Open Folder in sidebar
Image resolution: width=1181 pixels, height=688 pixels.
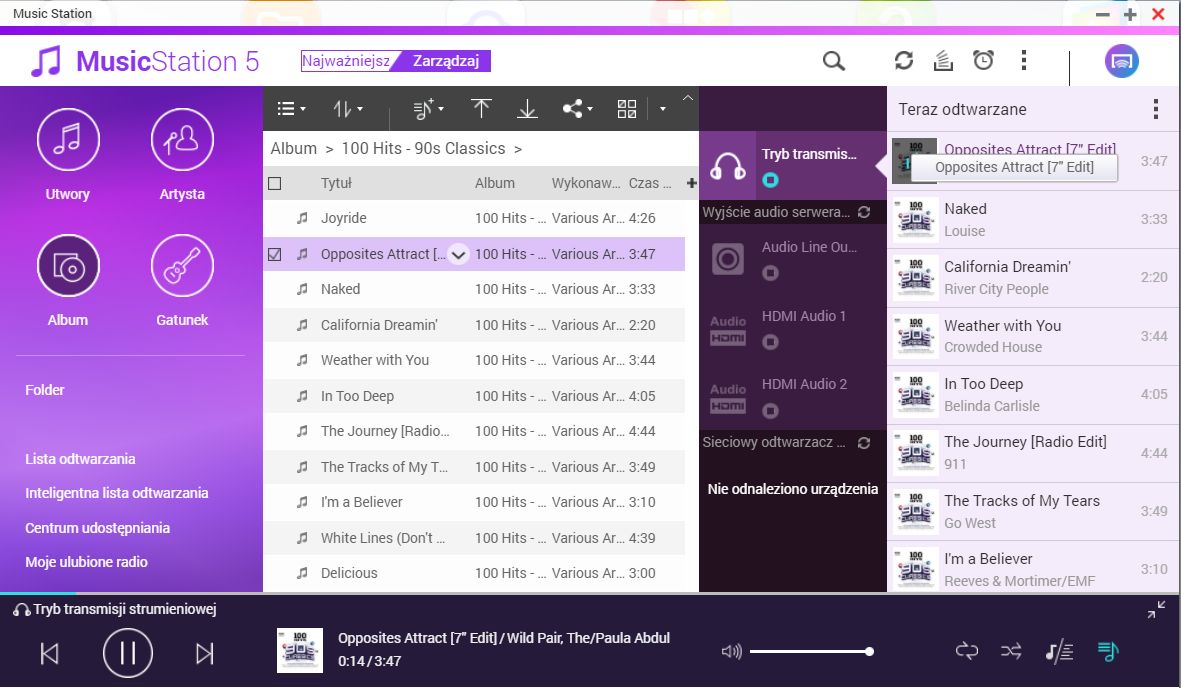click(x=44, y=390)
